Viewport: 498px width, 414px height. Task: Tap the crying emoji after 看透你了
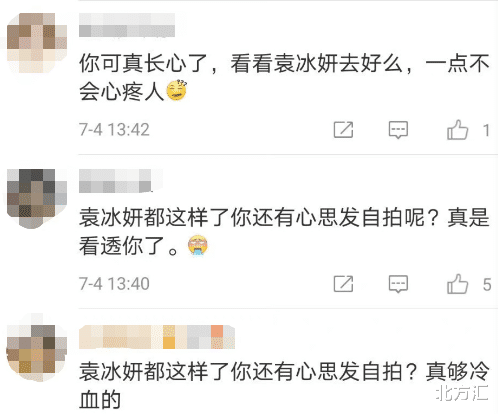click(x=198, y=245)
